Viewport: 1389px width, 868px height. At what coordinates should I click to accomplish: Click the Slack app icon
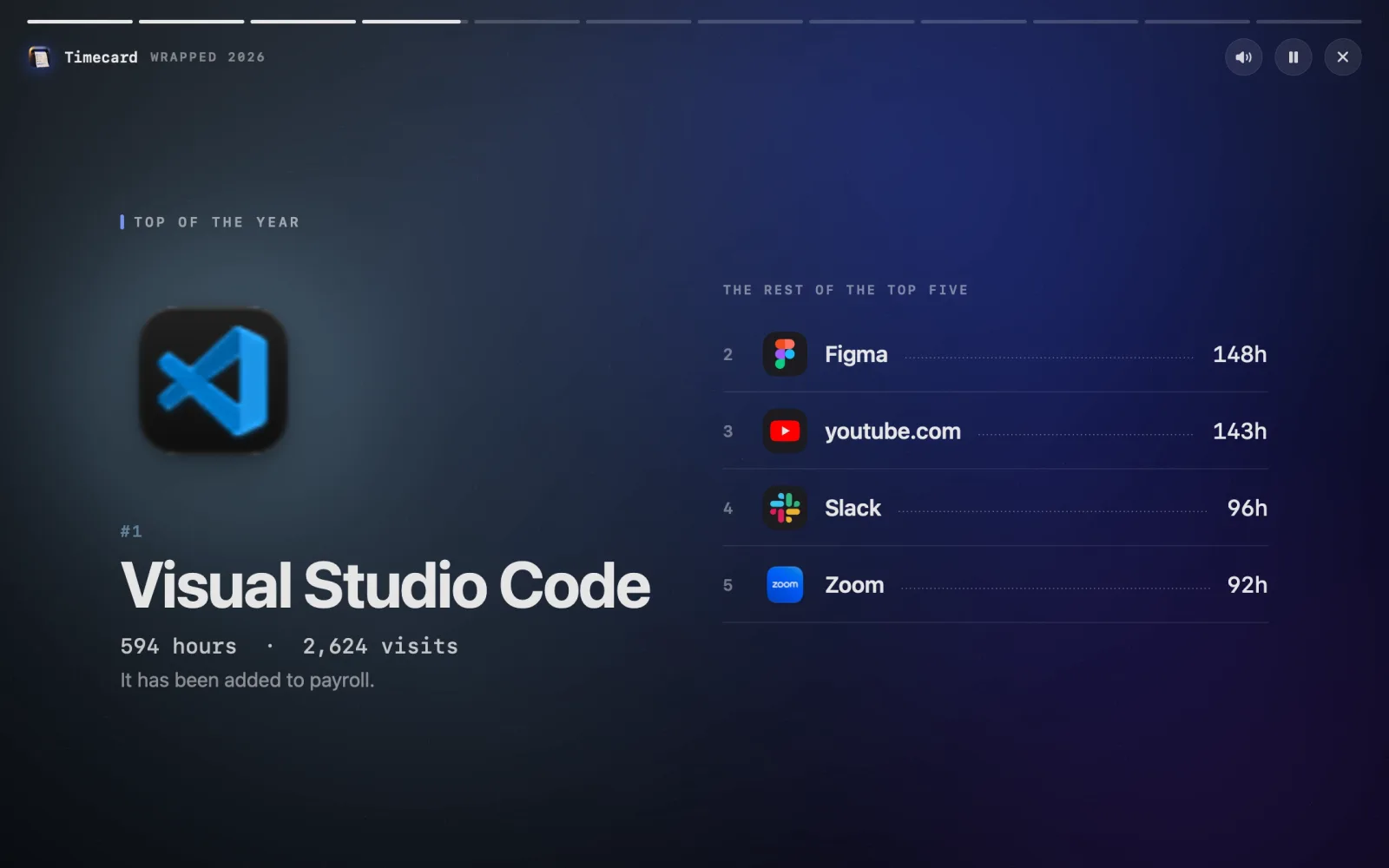[785, 508]
